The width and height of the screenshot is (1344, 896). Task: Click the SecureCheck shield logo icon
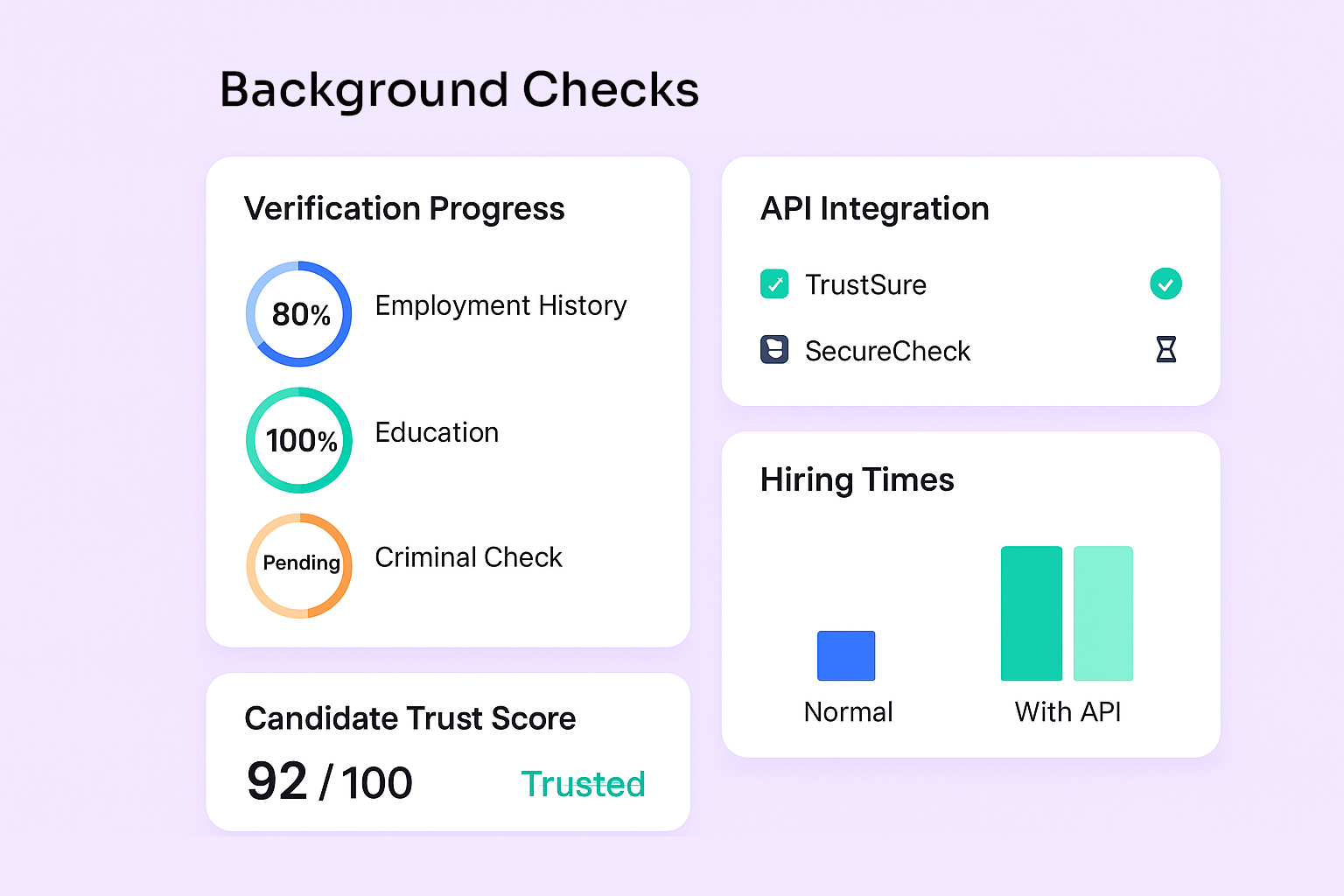pyautogui.click(x=774, y=350)
